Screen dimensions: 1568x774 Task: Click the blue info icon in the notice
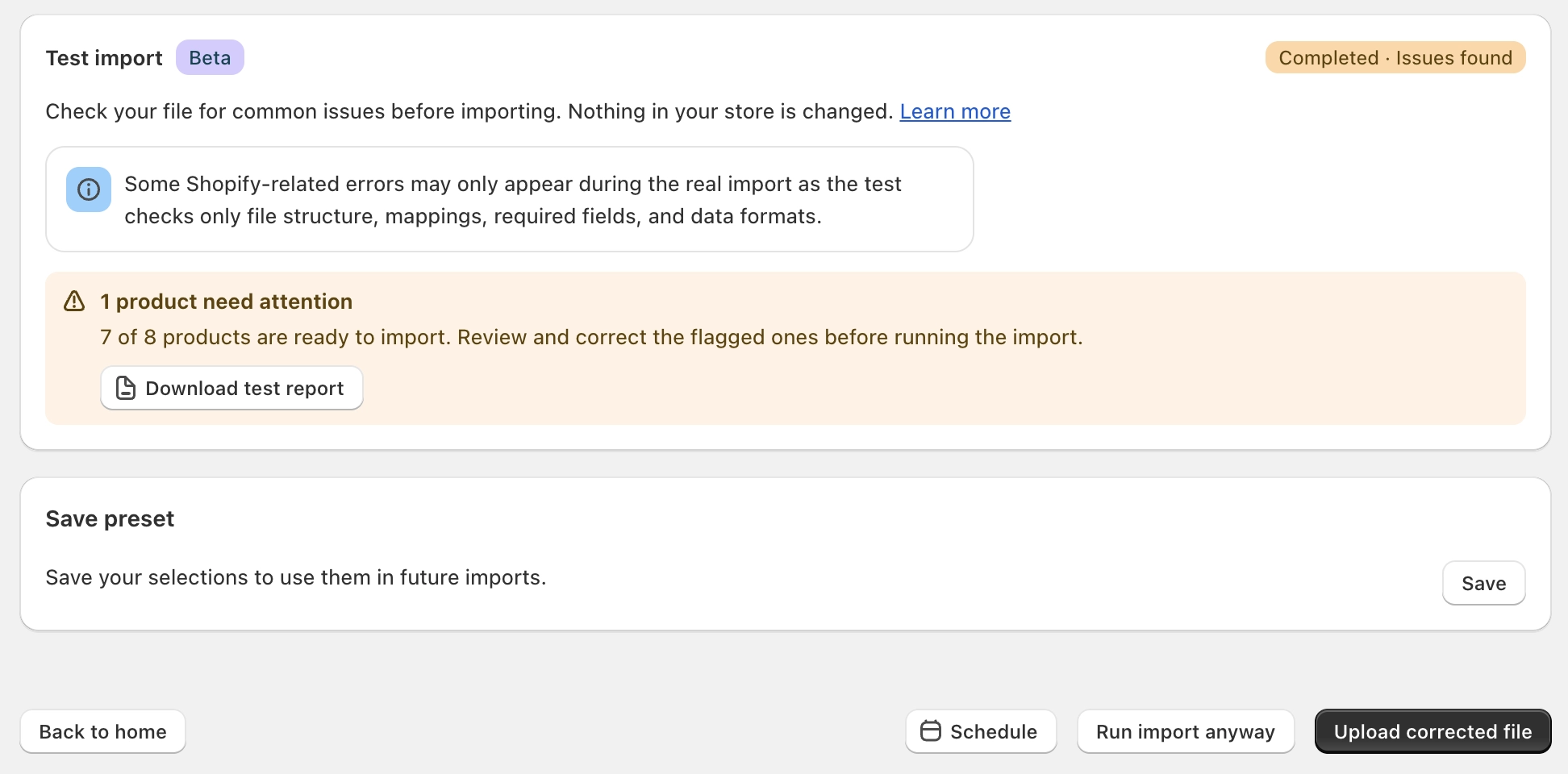[x=89, y=189]
